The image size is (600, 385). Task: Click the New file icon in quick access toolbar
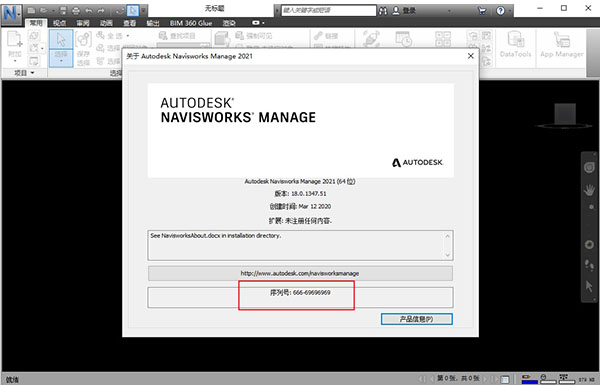click(32, 11)
